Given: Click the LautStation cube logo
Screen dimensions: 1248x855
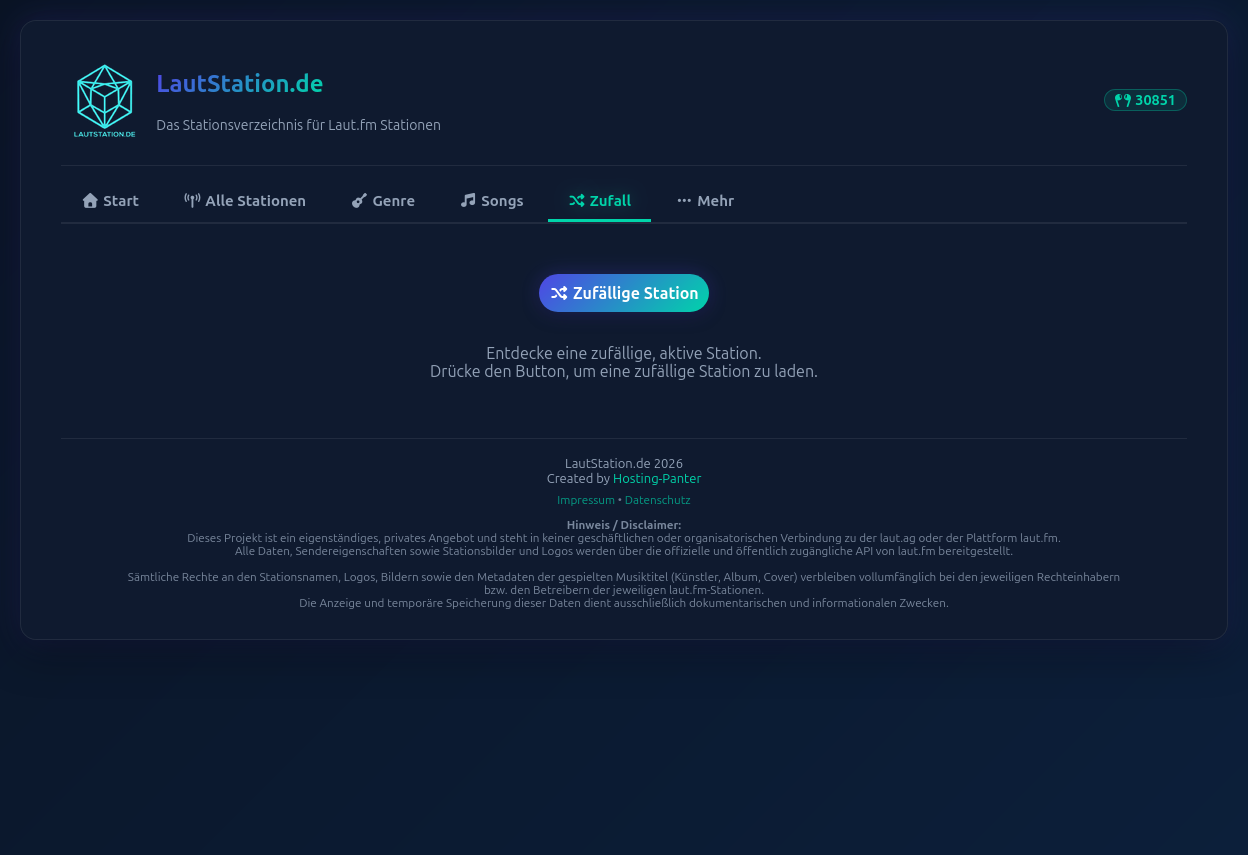Looking at the screenshot, I should click(x=105, y=101).
